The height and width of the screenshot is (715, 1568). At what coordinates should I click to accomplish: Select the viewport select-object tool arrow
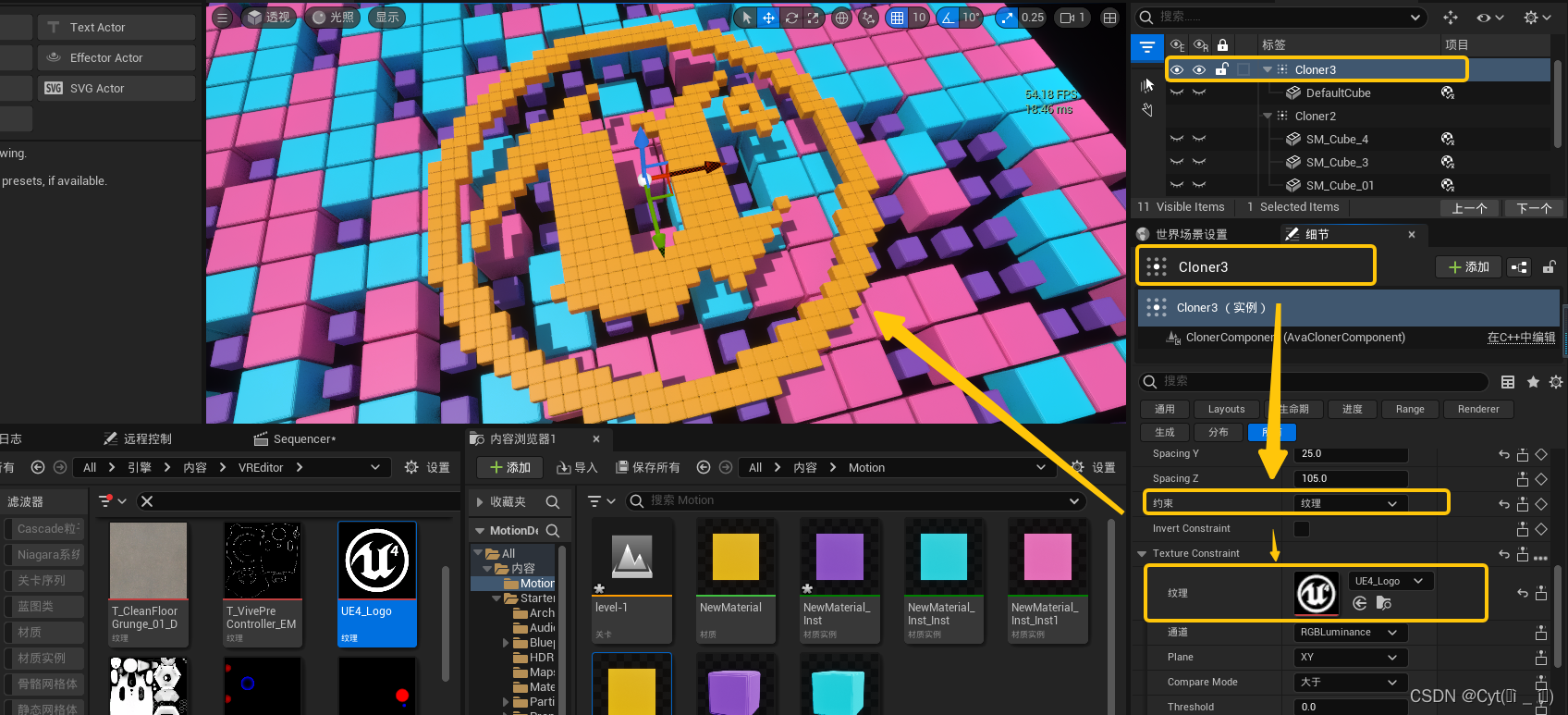tap(747, 18)
